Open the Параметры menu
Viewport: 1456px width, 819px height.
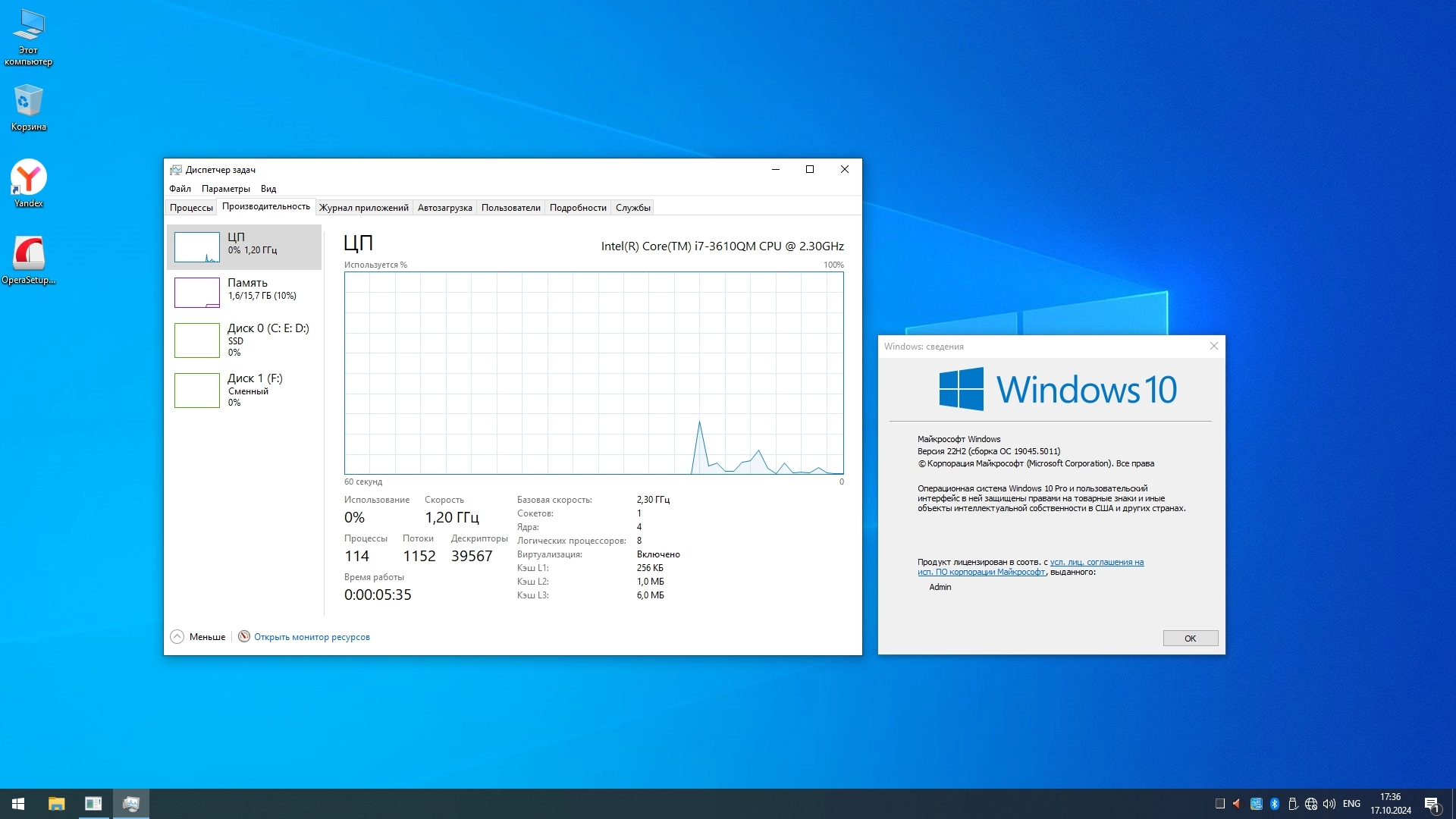[225, 189]
